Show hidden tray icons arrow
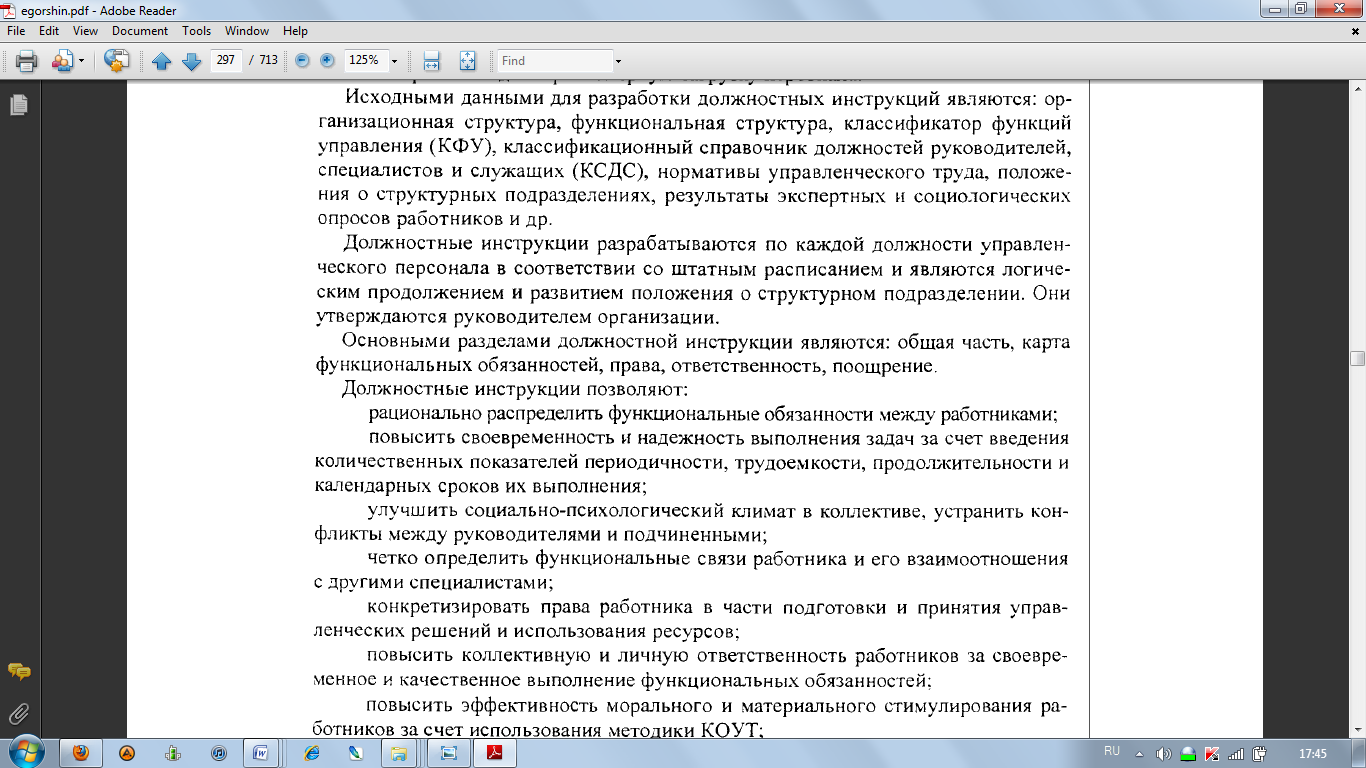This screenshot has height=768, width=1366. (x=1140, y=753)
